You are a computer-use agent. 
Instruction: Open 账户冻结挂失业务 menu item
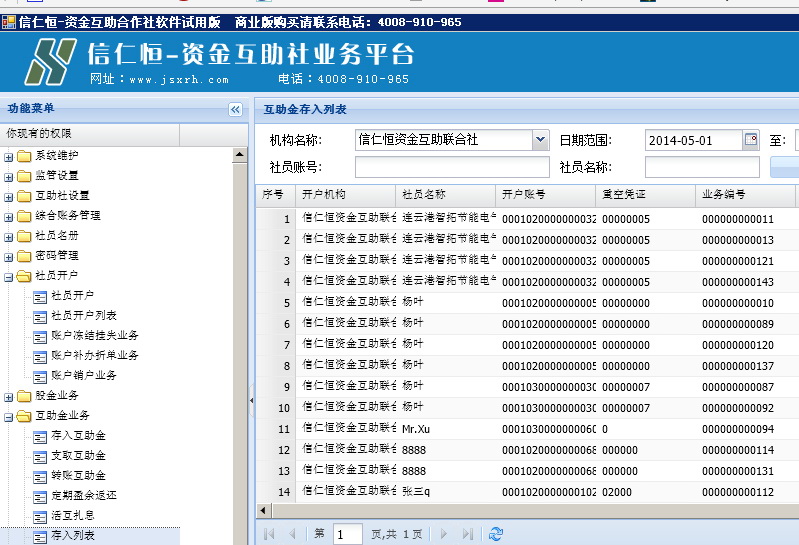(95, 335)
